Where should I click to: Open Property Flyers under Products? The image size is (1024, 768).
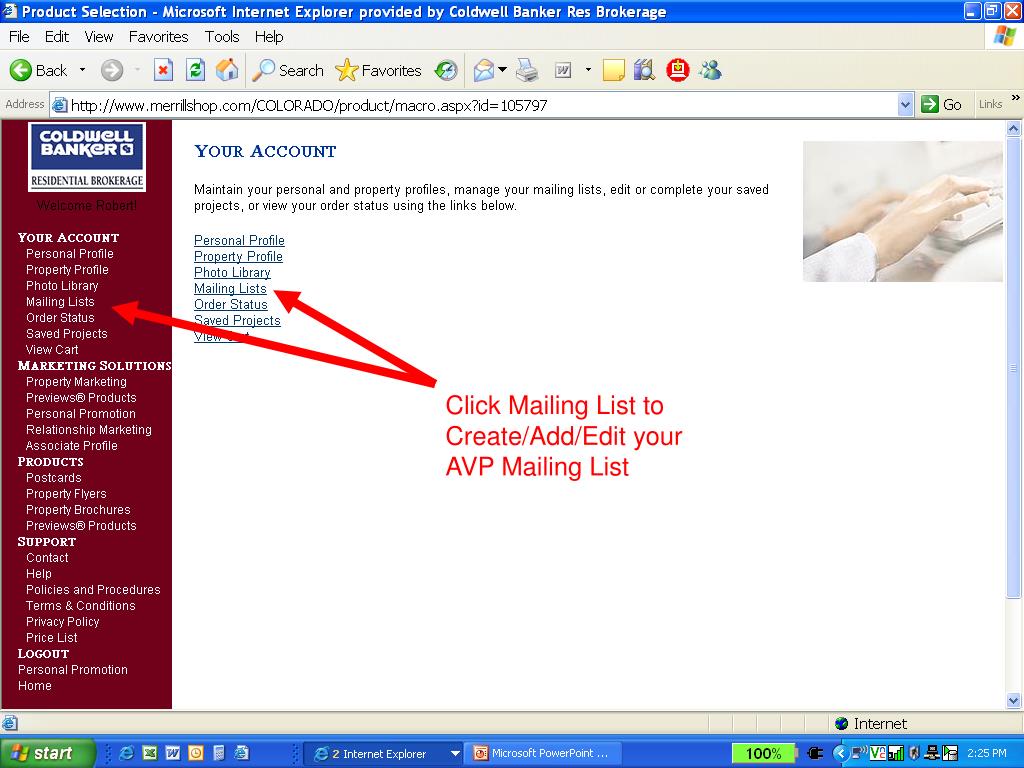click(66, 494)
